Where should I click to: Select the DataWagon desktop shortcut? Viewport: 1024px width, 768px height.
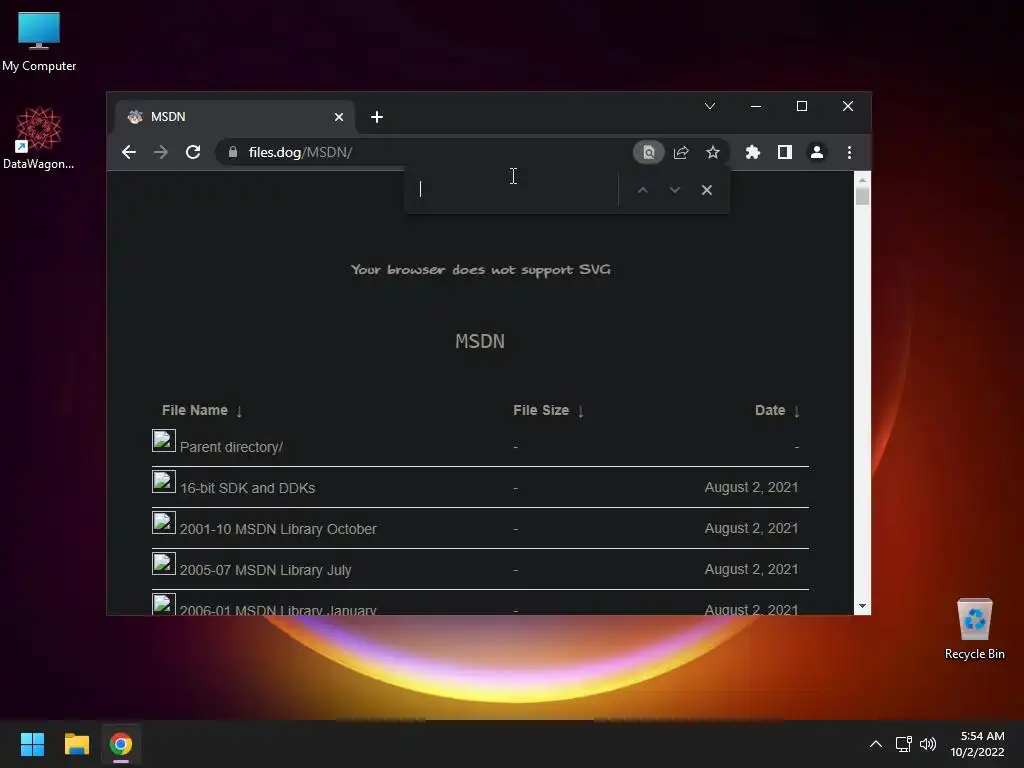pos(39,138)
